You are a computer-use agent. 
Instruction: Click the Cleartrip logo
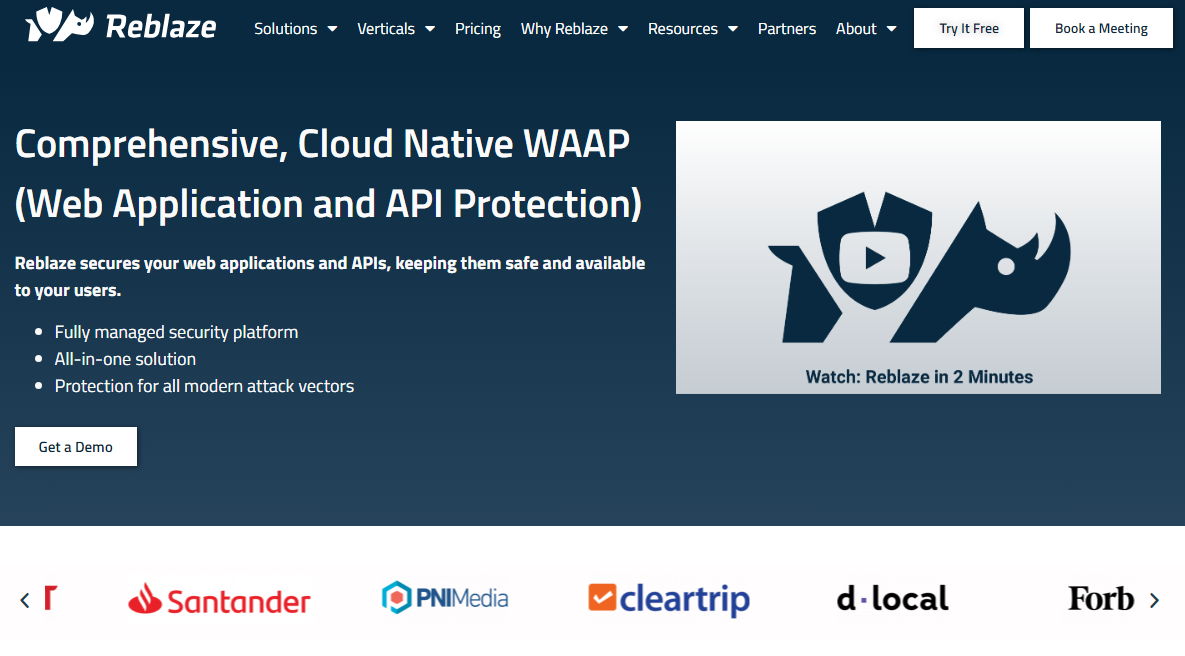point(669,599)
